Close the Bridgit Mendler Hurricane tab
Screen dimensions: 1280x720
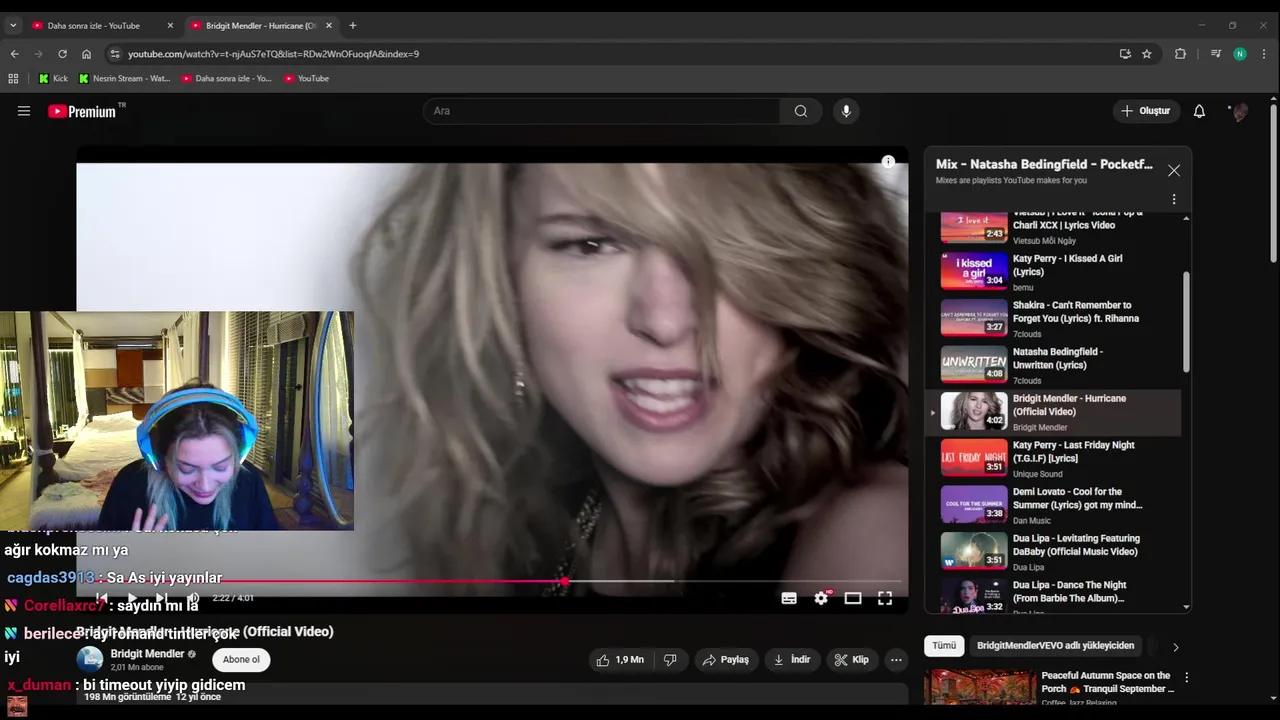329,25
